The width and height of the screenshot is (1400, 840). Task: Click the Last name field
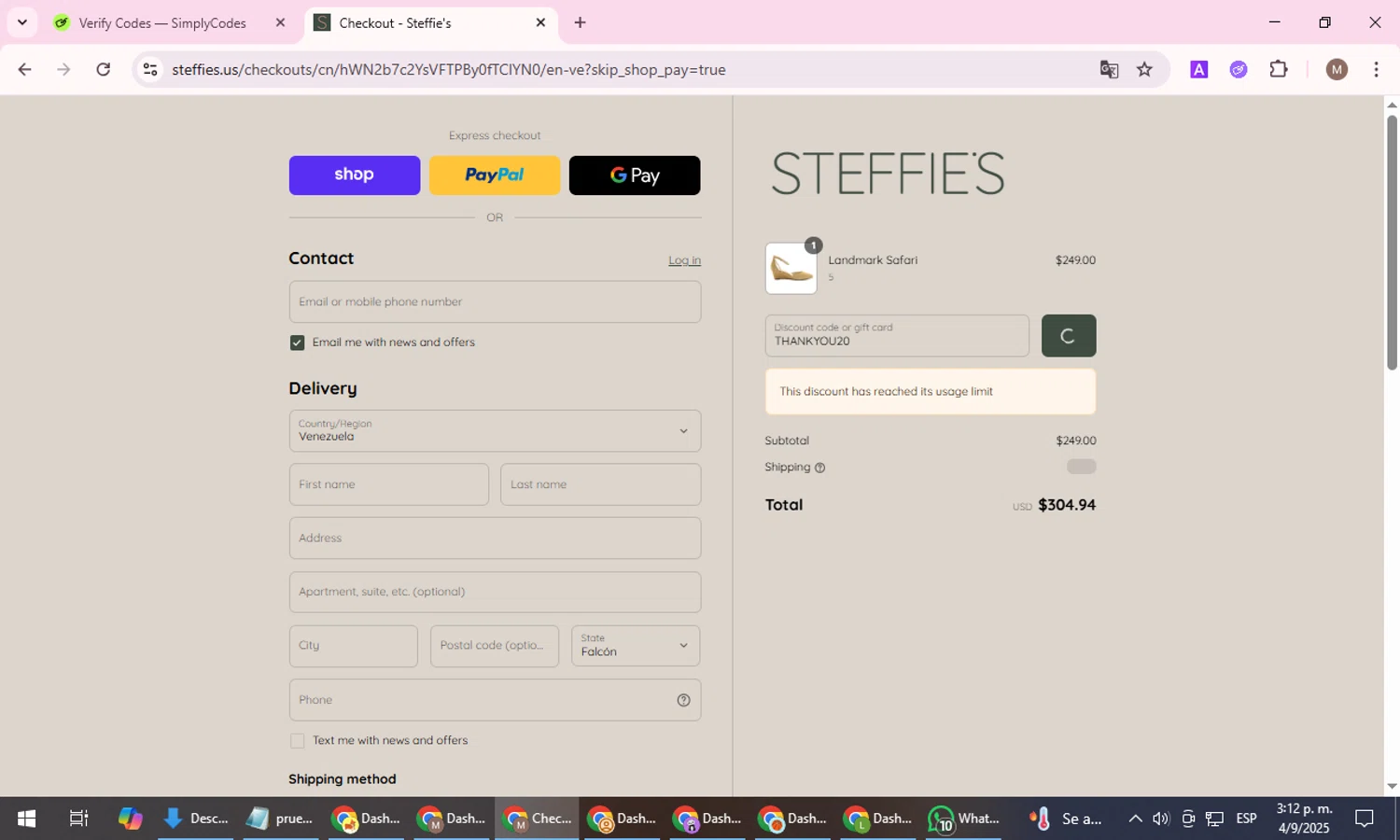point(600,484)
